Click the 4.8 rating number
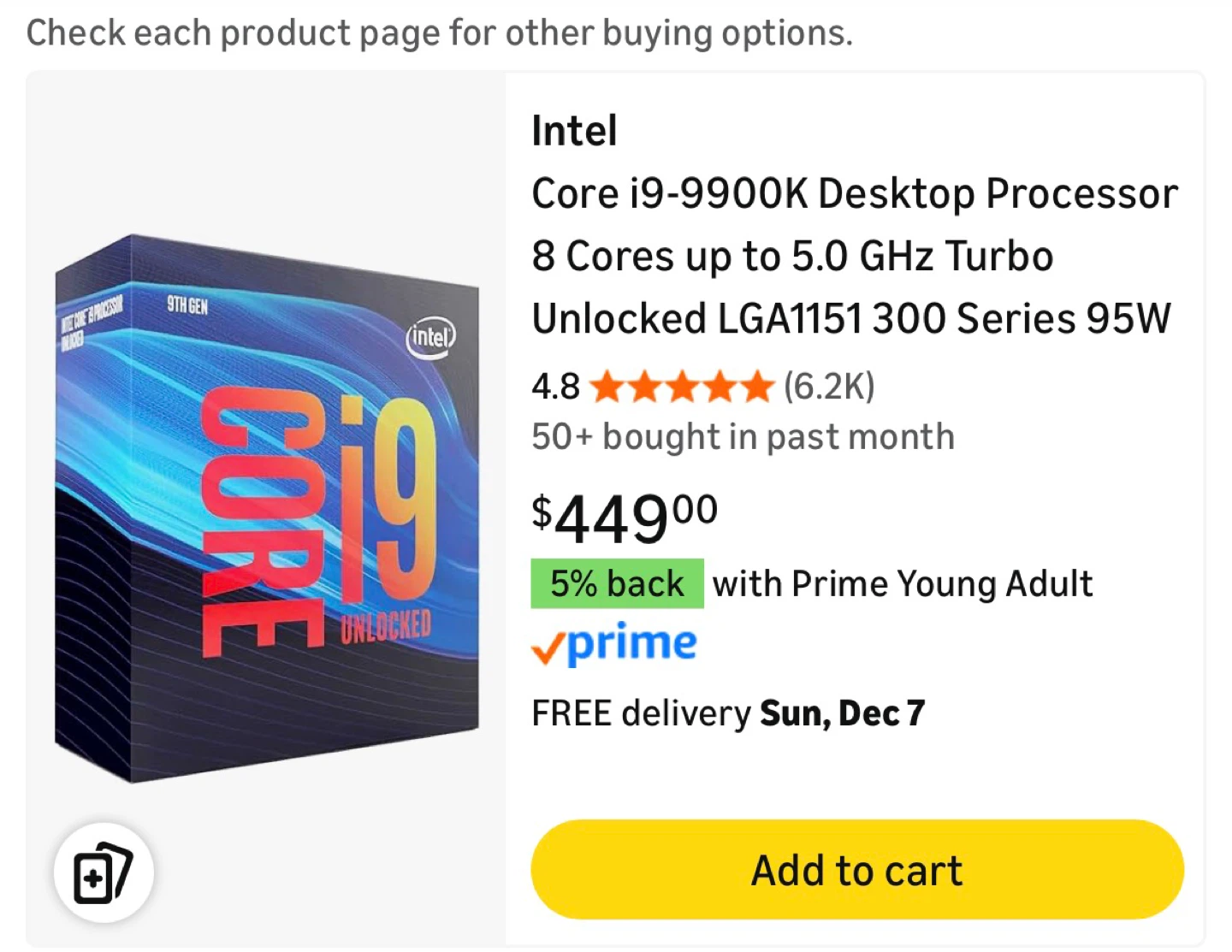The width and height of the screenshot is (1232, 952). click(x=555, y=387)
